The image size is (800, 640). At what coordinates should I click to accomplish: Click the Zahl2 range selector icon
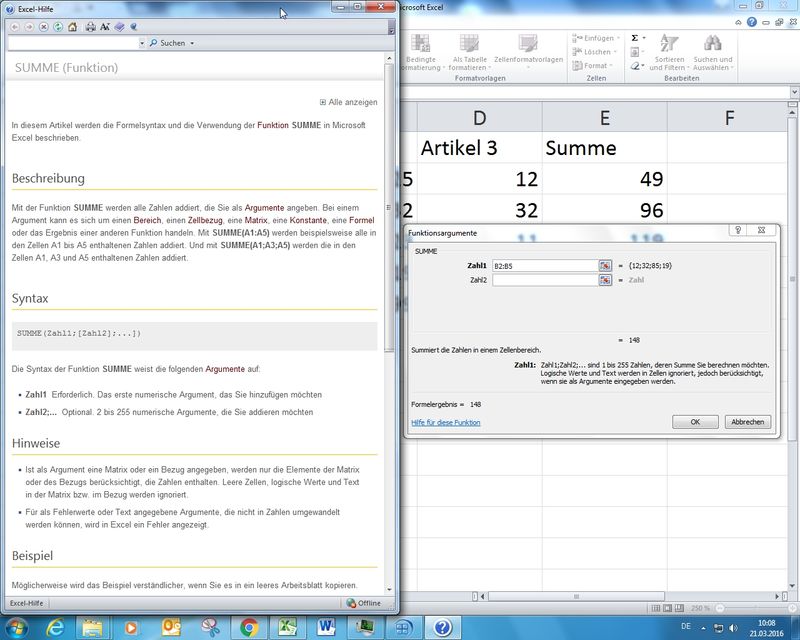[x=605, y=281]
